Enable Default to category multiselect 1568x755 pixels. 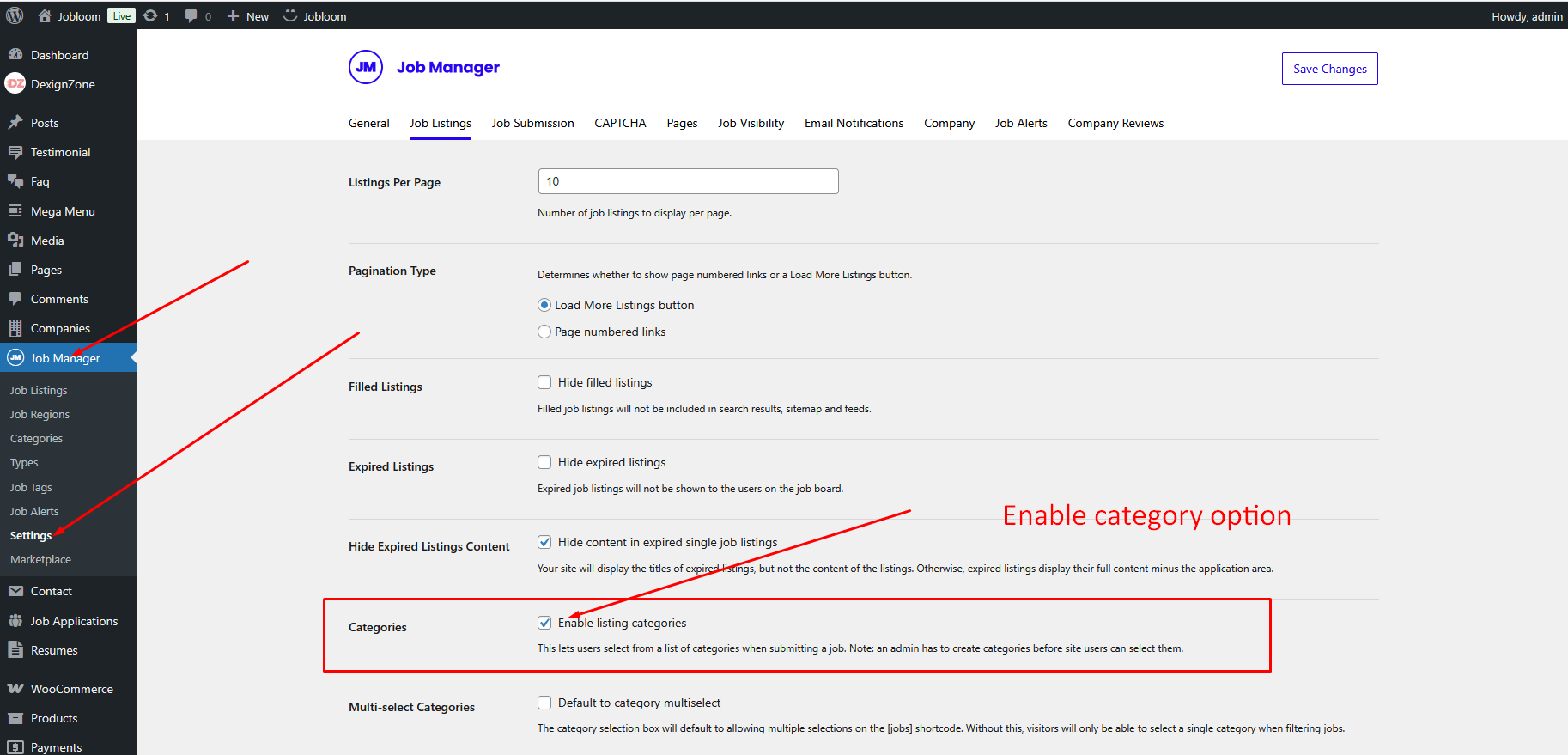(x=544, y=703)
